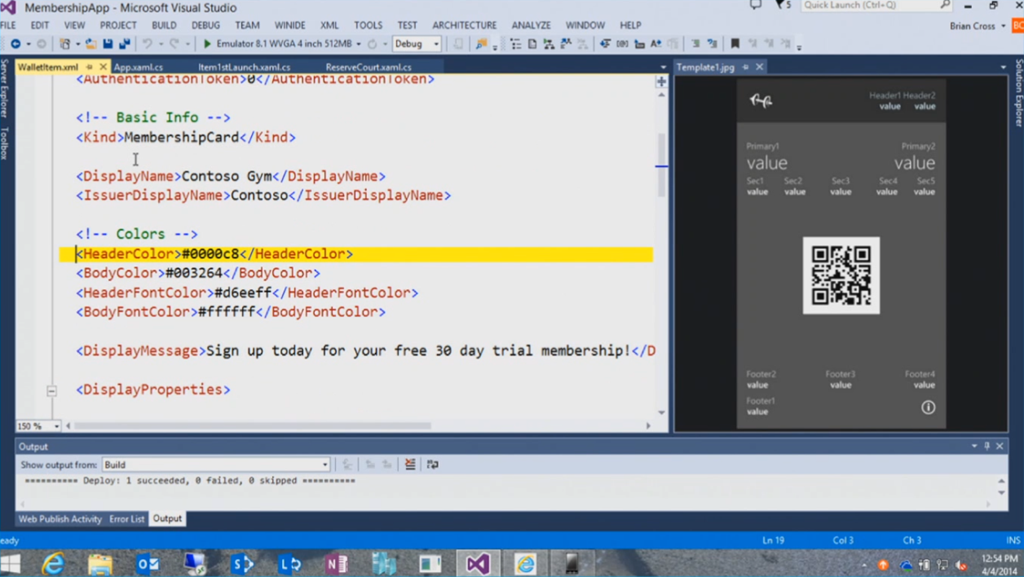The width and height of the screenshot is (1024, 577).
Task: Collapse the DisplayProperties XML node
Action: pyautogui.click(x=52, y=391)
